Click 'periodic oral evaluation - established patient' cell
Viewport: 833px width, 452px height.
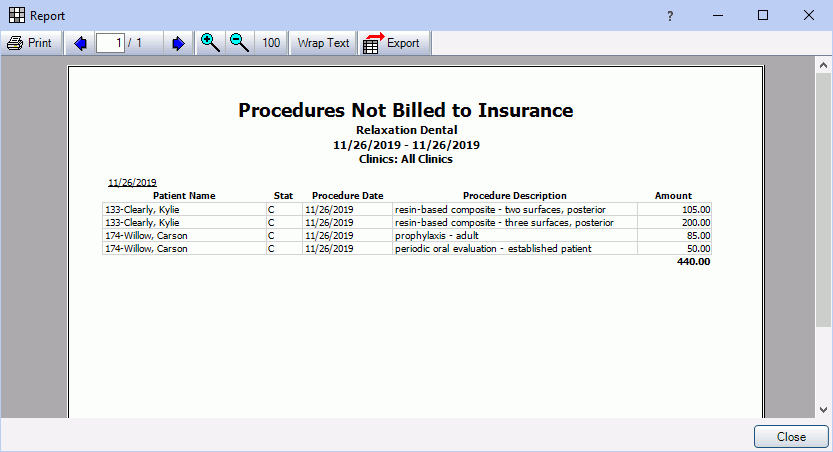coord(515,249)
